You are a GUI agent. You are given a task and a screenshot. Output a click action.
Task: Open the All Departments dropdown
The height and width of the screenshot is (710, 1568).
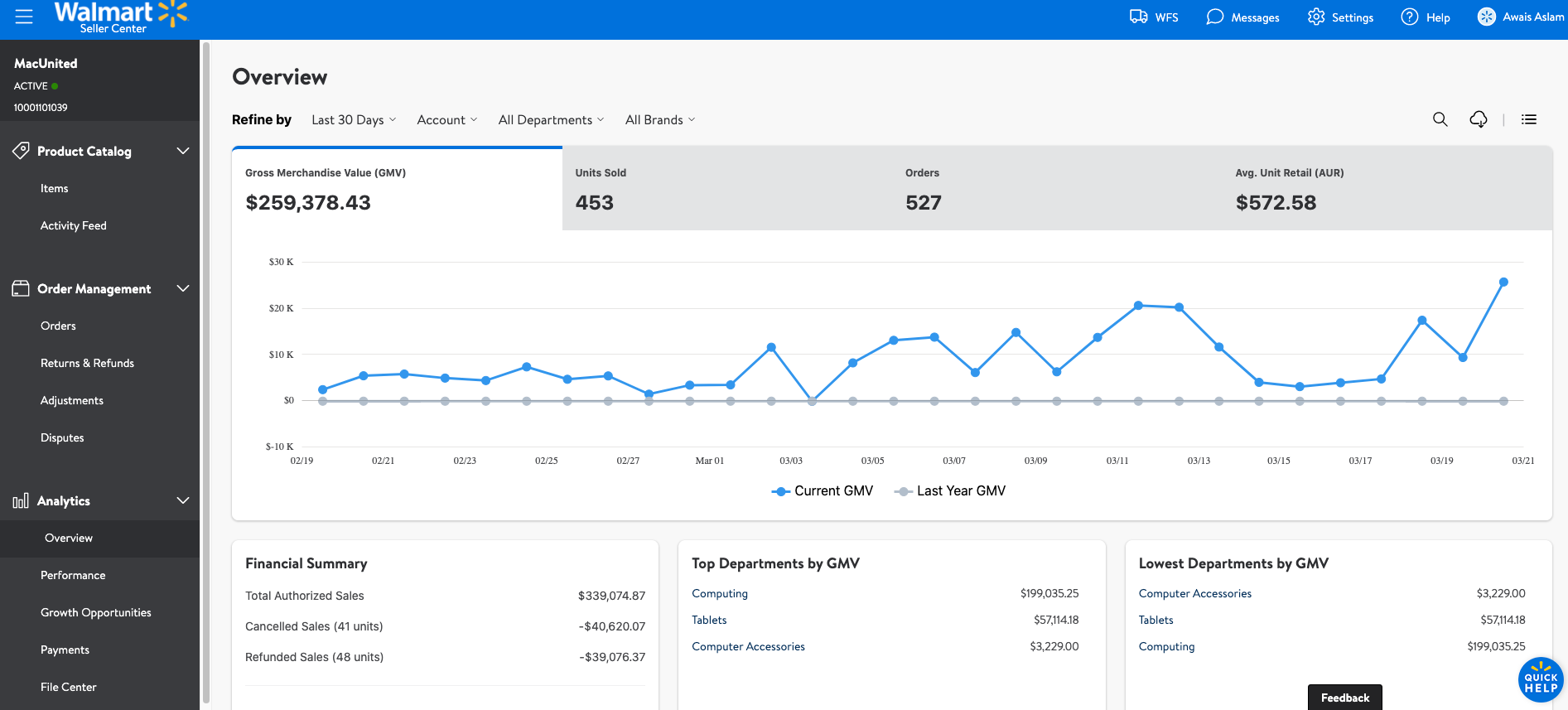tap(551, 120)
